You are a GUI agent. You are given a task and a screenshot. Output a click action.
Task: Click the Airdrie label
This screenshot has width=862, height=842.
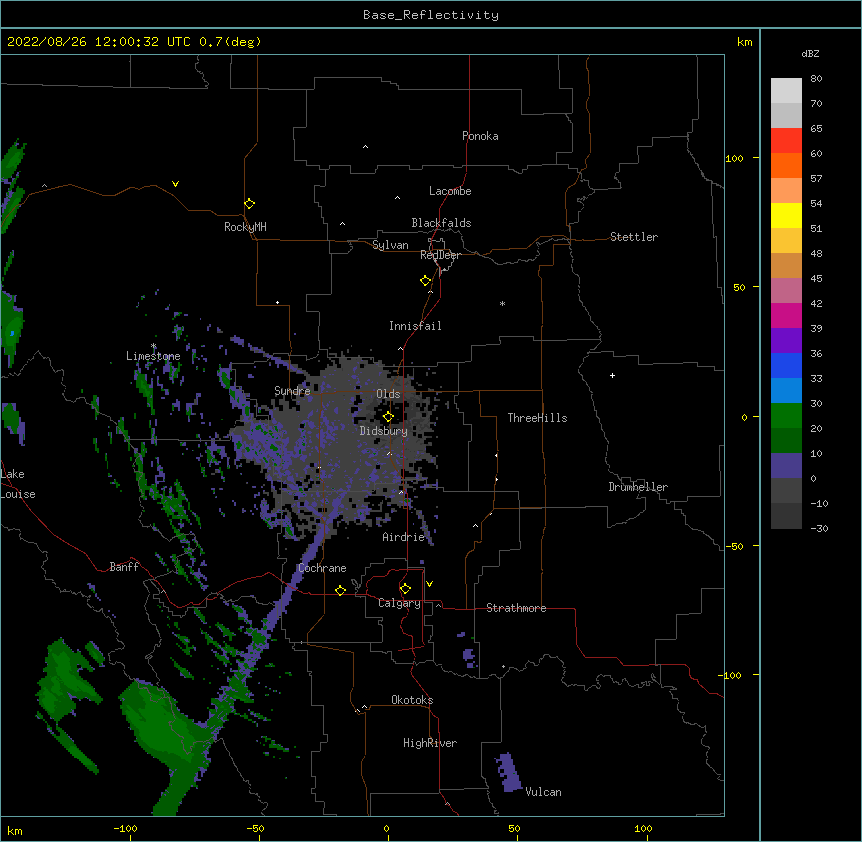(x=403, y=537)
